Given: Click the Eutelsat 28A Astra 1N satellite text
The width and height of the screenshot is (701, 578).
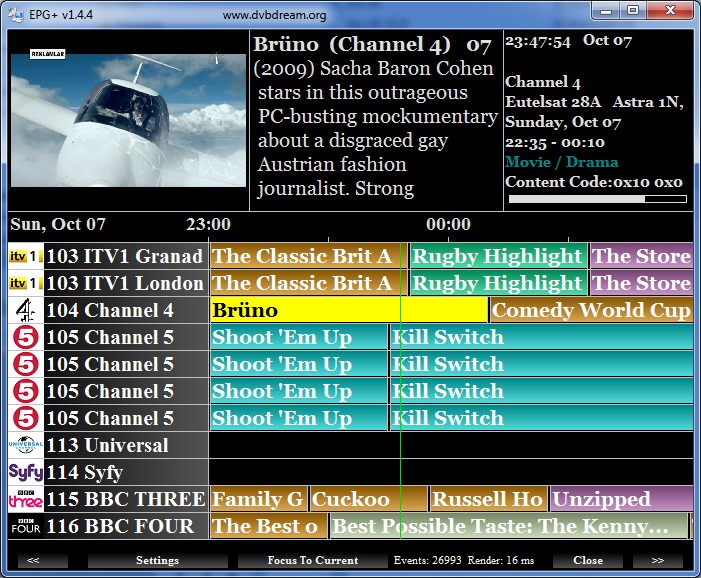Looking at the screenshot, I should click(x=595, y=102).
